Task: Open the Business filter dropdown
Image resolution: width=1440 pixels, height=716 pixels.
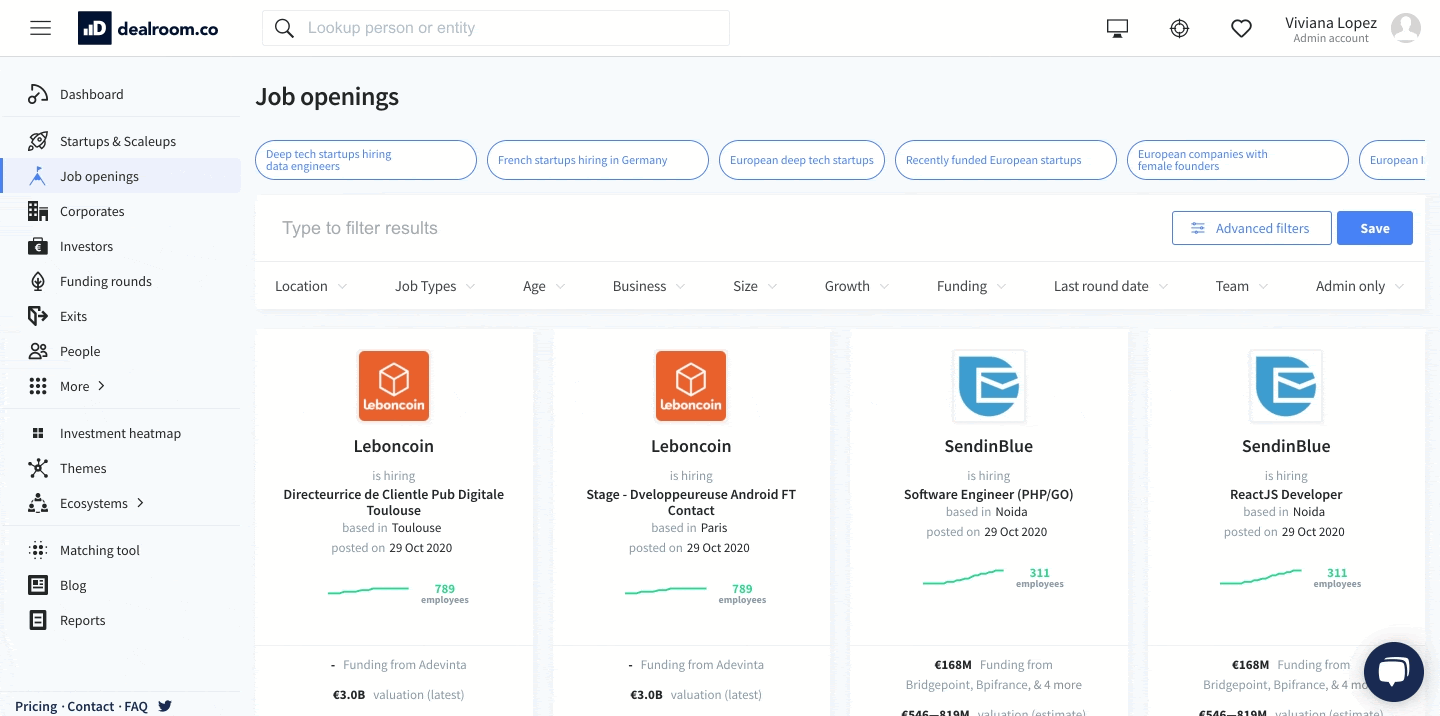Action: [x=649, y=286]
